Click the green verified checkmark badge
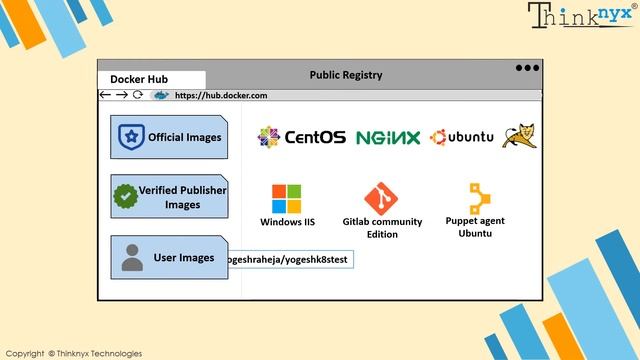The image size is (640, 360). tap(126, 196)
